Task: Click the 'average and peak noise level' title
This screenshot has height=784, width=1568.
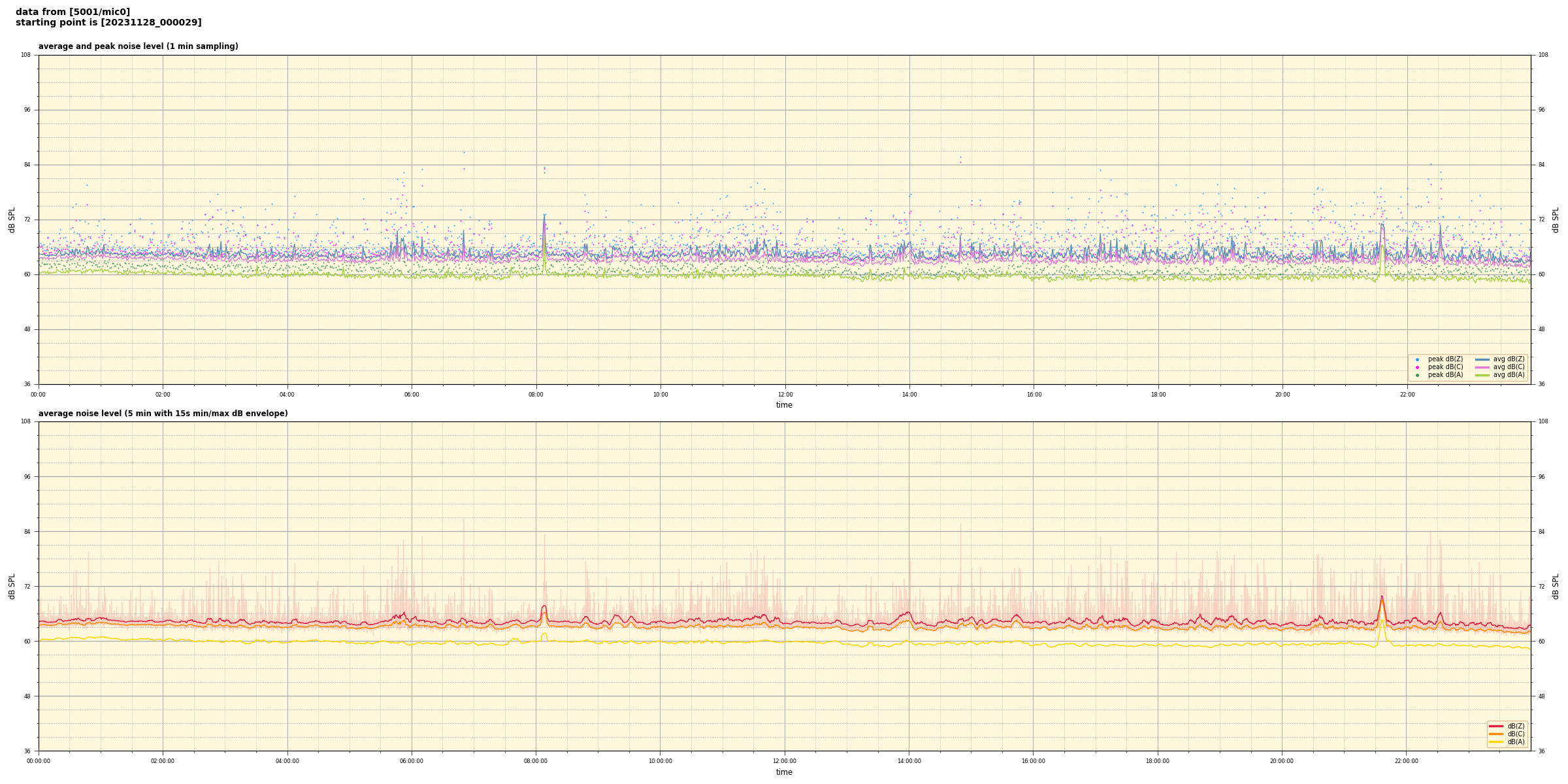Action: coord(138,46)
